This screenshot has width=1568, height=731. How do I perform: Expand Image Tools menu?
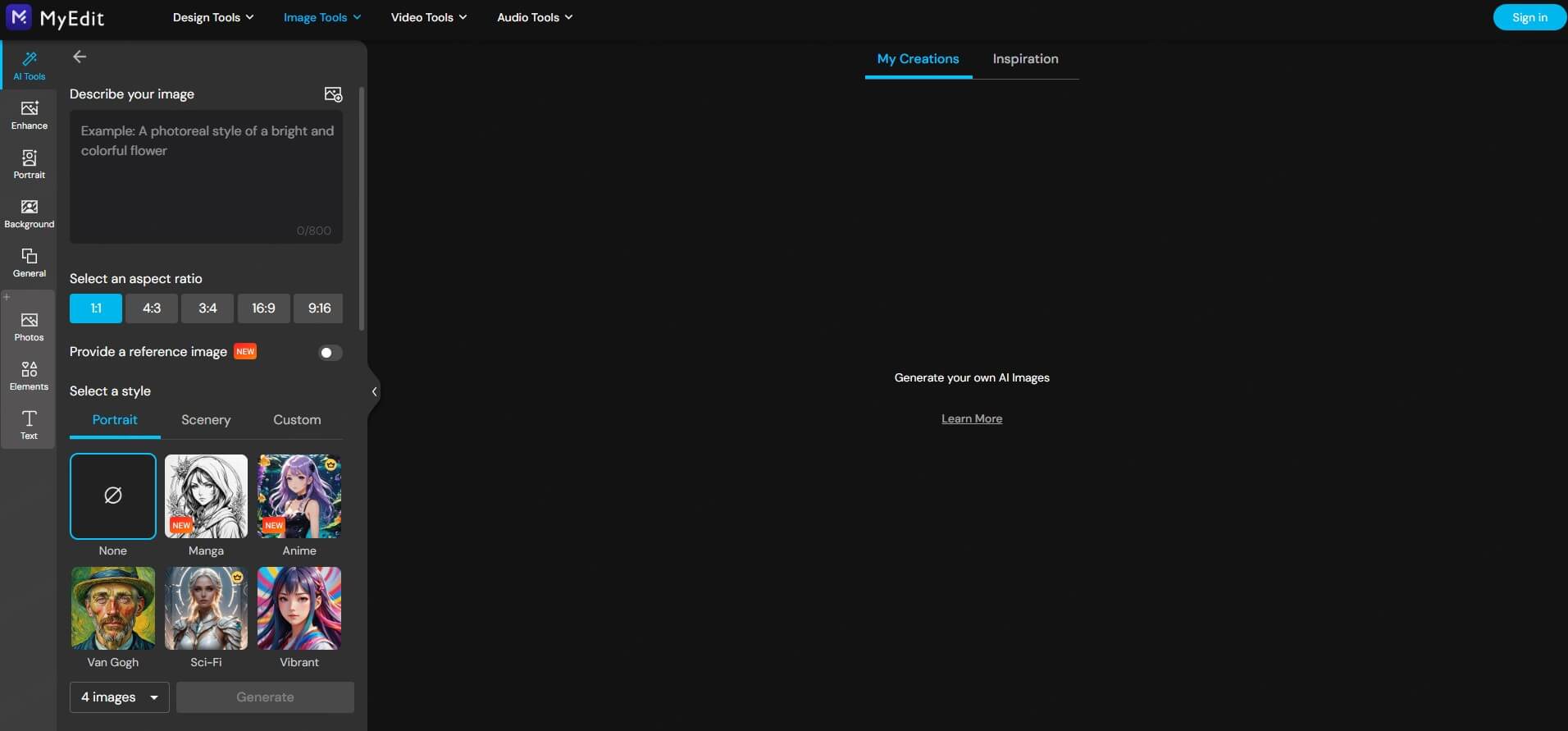pyautogui.click(x=322, y=17)
